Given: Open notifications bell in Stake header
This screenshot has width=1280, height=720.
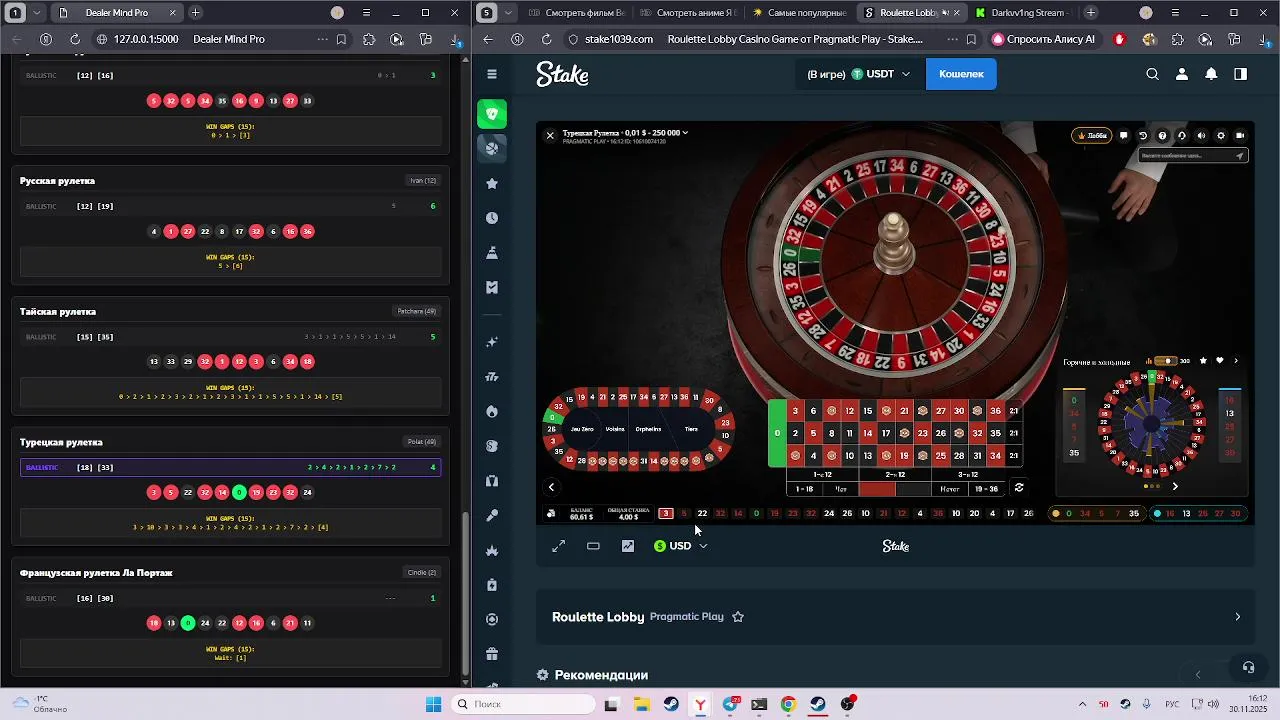Looking at the screenshot, I should point(1211,74).
